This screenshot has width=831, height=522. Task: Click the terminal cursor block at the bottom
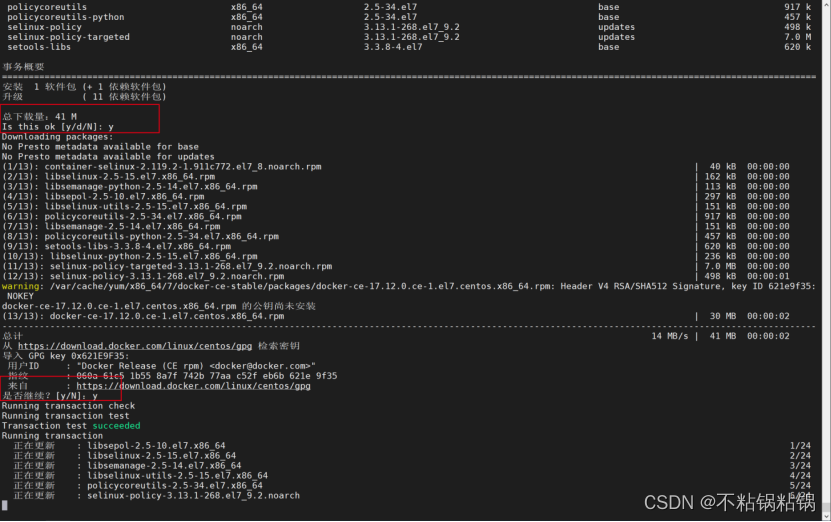(5, 506)
